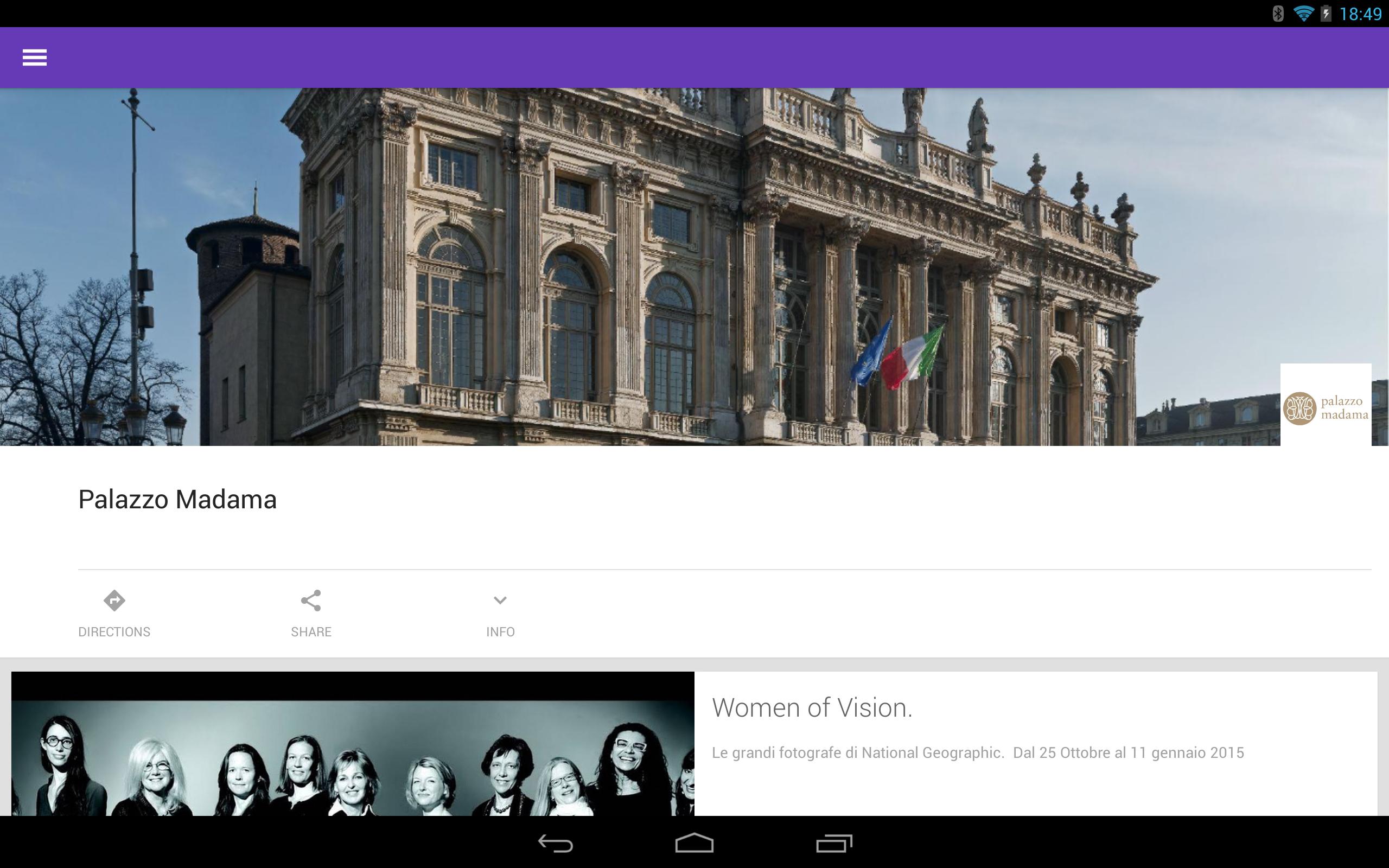Click the INFO label
1389x868 pixels.
500,632
